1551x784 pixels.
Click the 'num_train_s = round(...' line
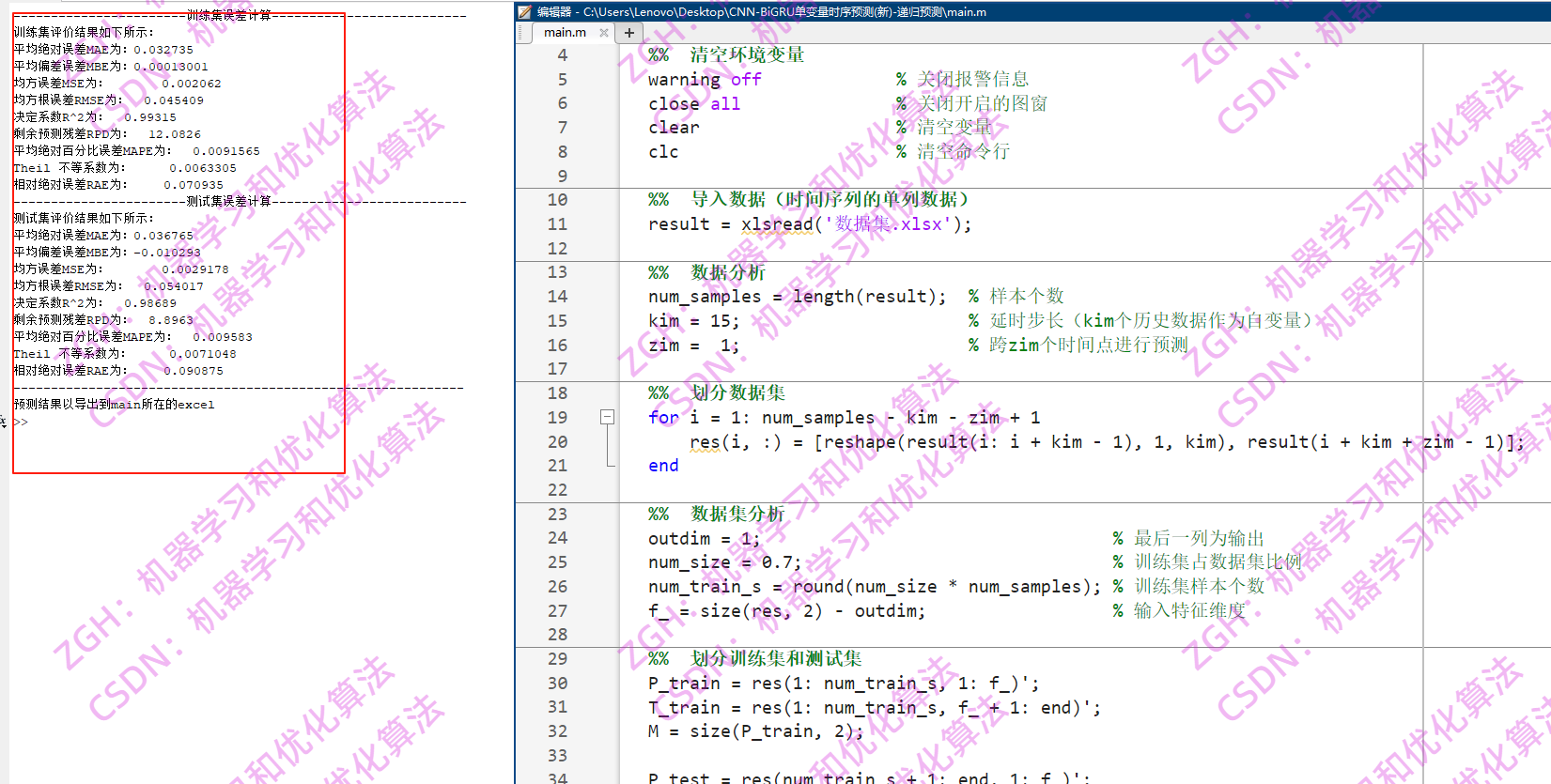coord(875,587)
